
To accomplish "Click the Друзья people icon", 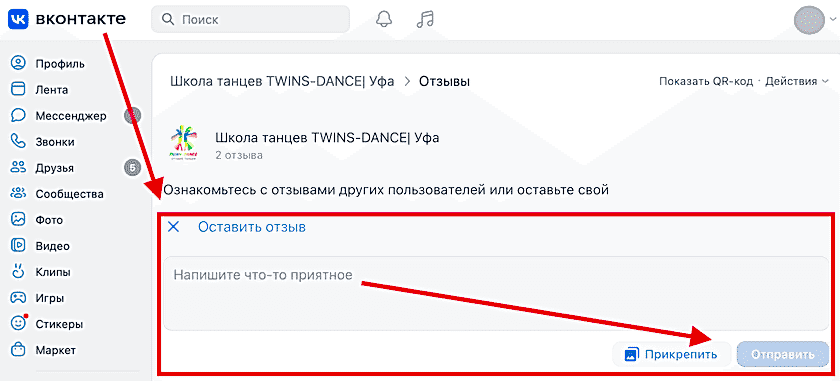I will click(x=18, y=168).
